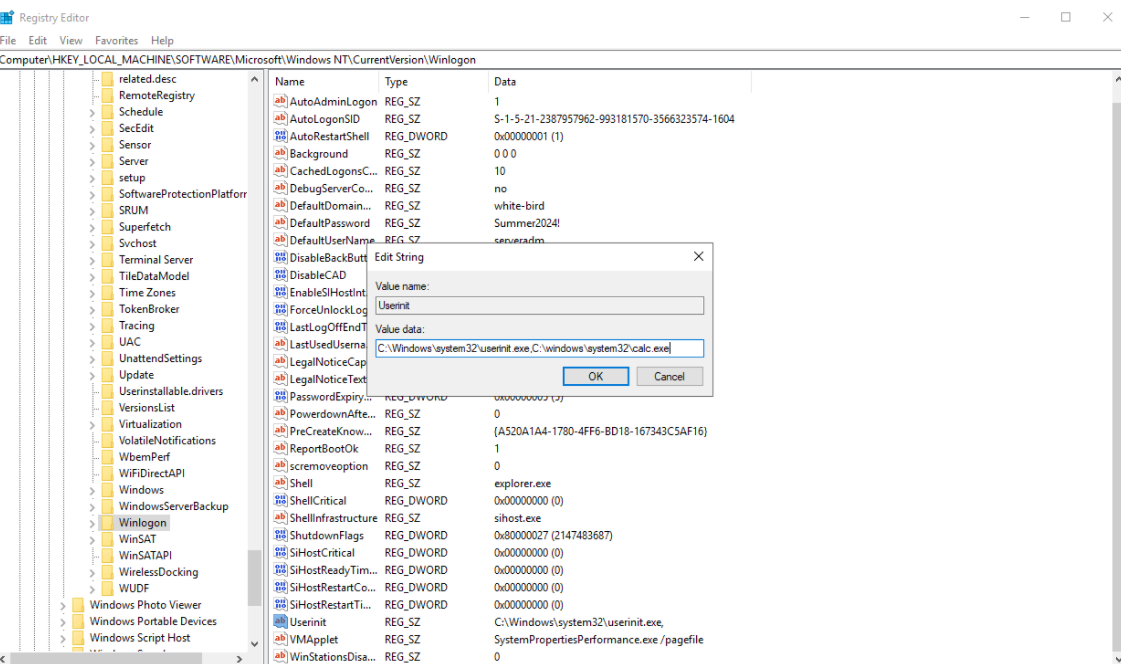Select the ShellInfrastructure value name
1121x664 pixels.
pyautogui.click(x=333, y=518)
